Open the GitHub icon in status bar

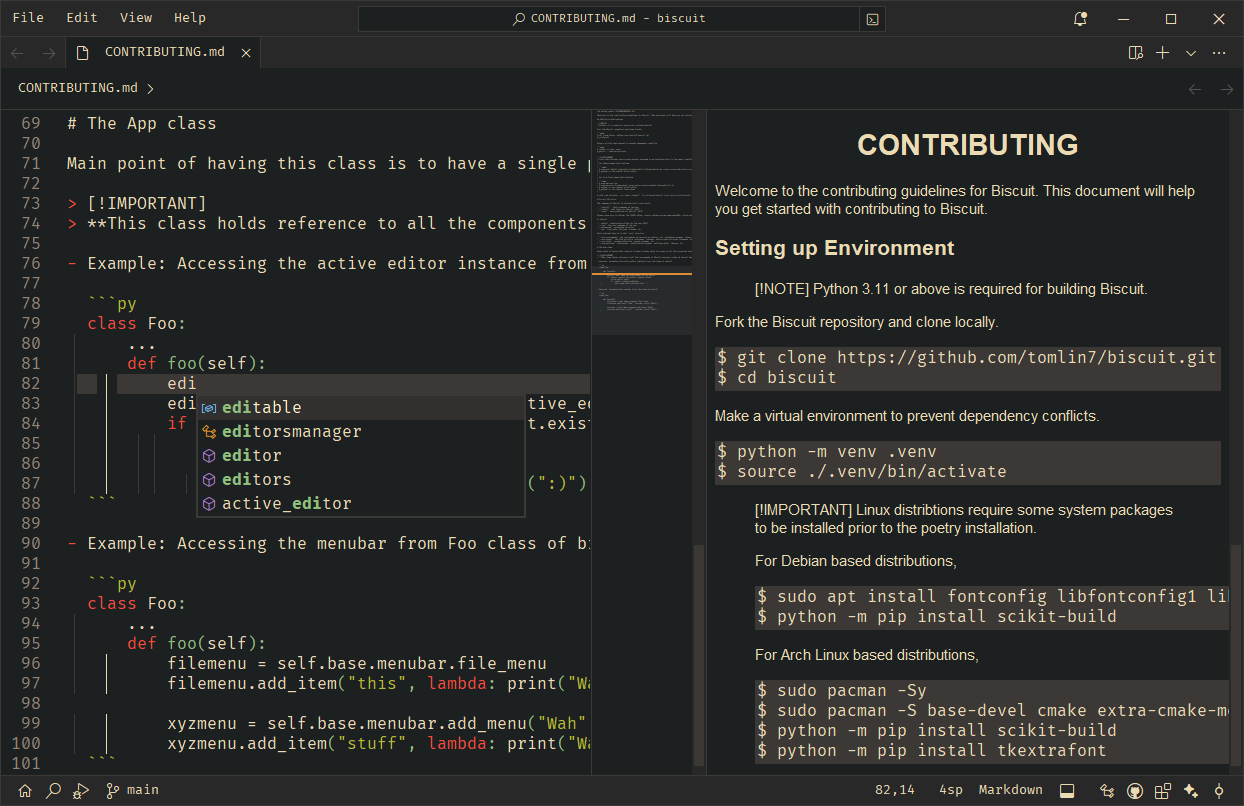[1135, 790]
